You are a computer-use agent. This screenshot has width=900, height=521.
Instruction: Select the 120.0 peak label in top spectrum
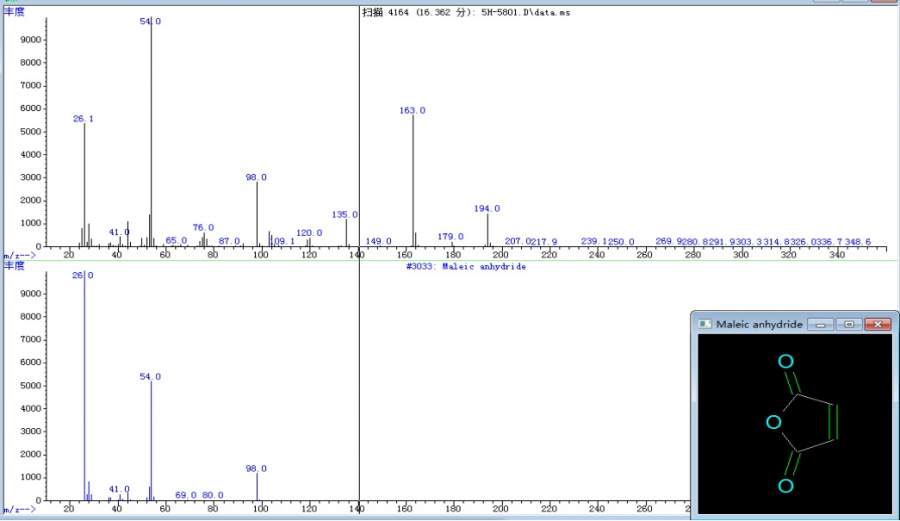pos(309,233)
